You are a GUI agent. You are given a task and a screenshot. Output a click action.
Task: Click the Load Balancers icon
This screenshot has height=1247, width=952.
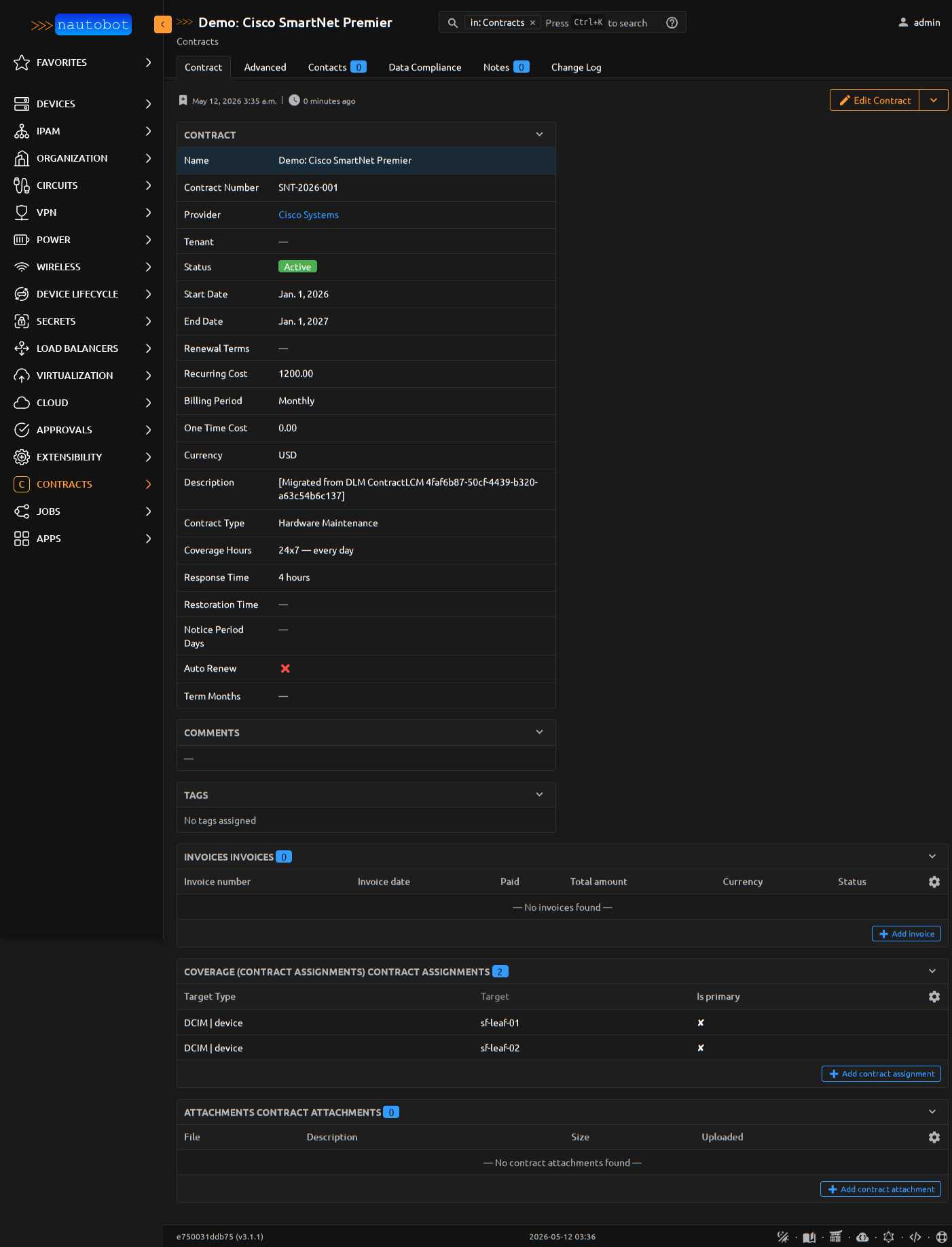click(22, 348)
